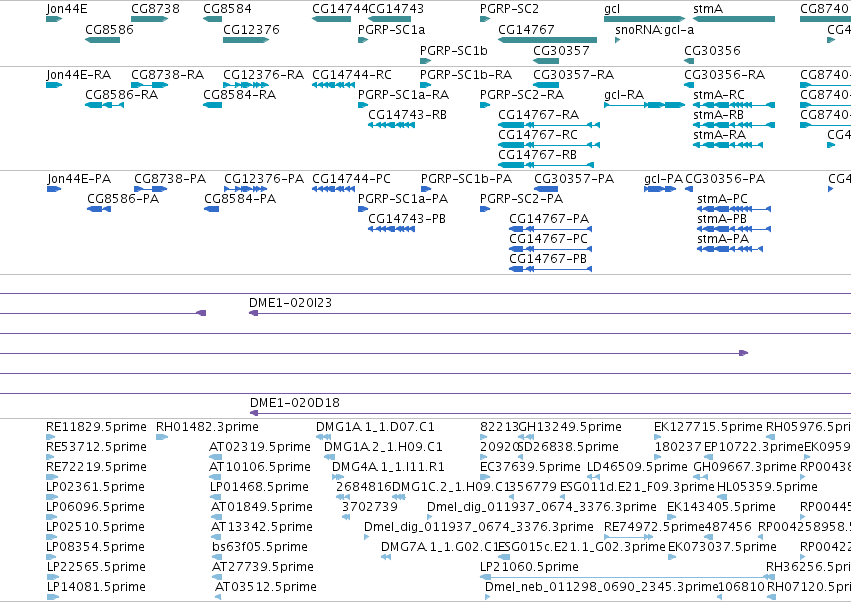
Task: Click protein stmA-PA
Action: point(723,239)
